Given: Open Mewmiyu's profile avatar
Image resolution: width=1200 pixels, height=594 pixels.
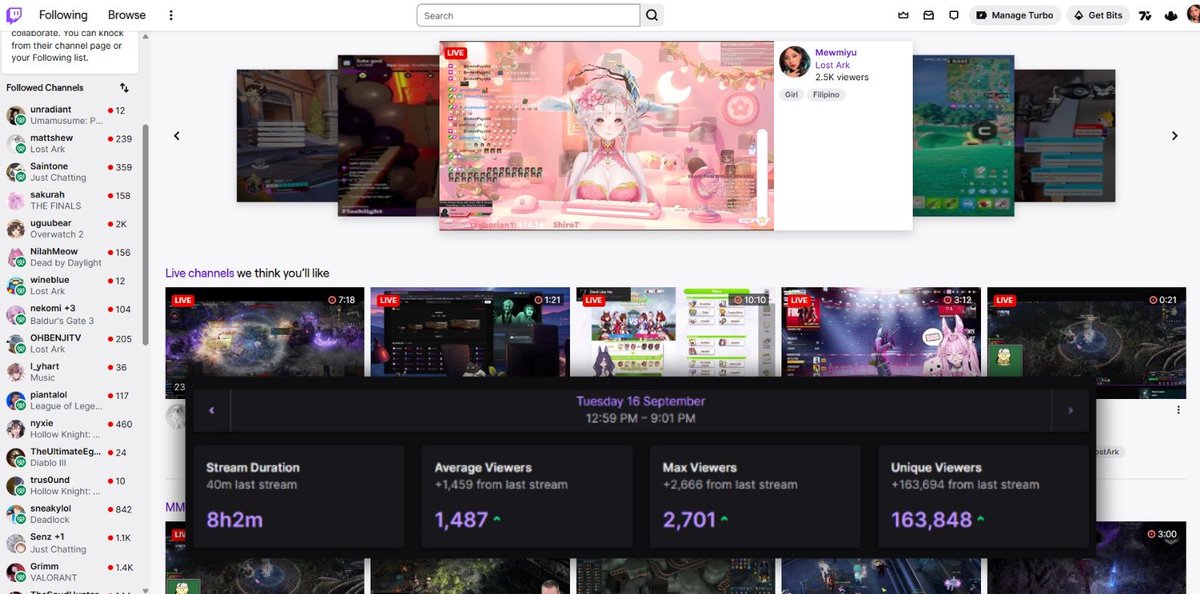Looking at the screenshot, I should pyautogui.click(x=794, y=61).
